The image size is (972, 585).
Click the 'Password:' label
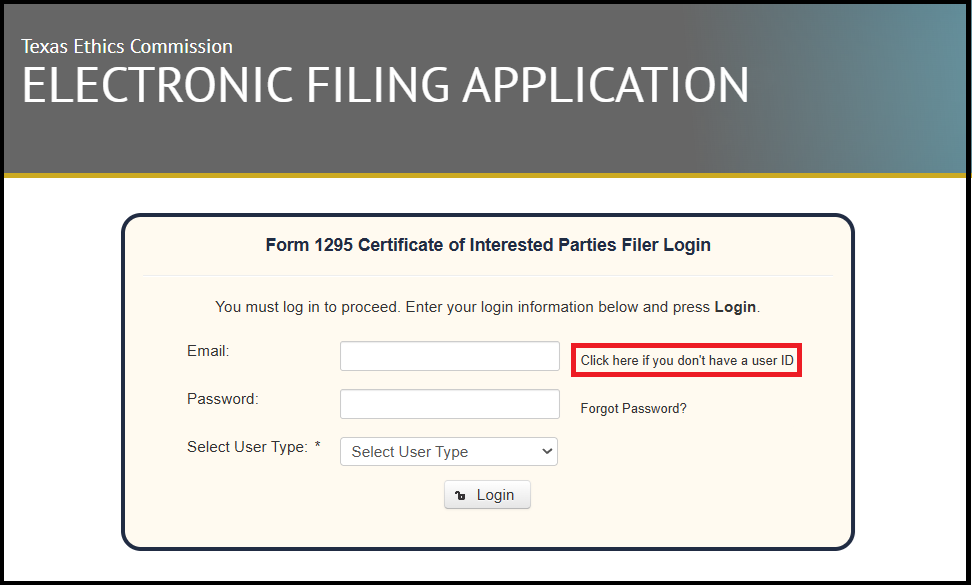tap(223, 398)
